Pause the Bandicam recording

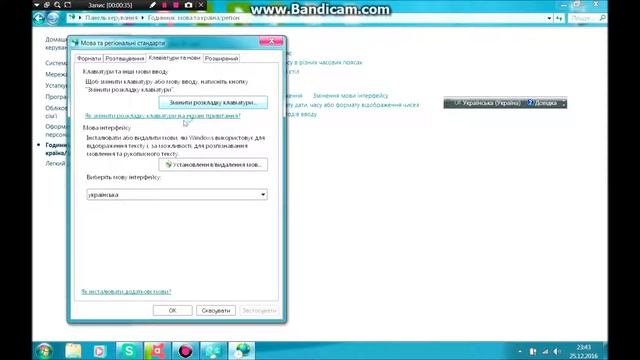point(164,5)
